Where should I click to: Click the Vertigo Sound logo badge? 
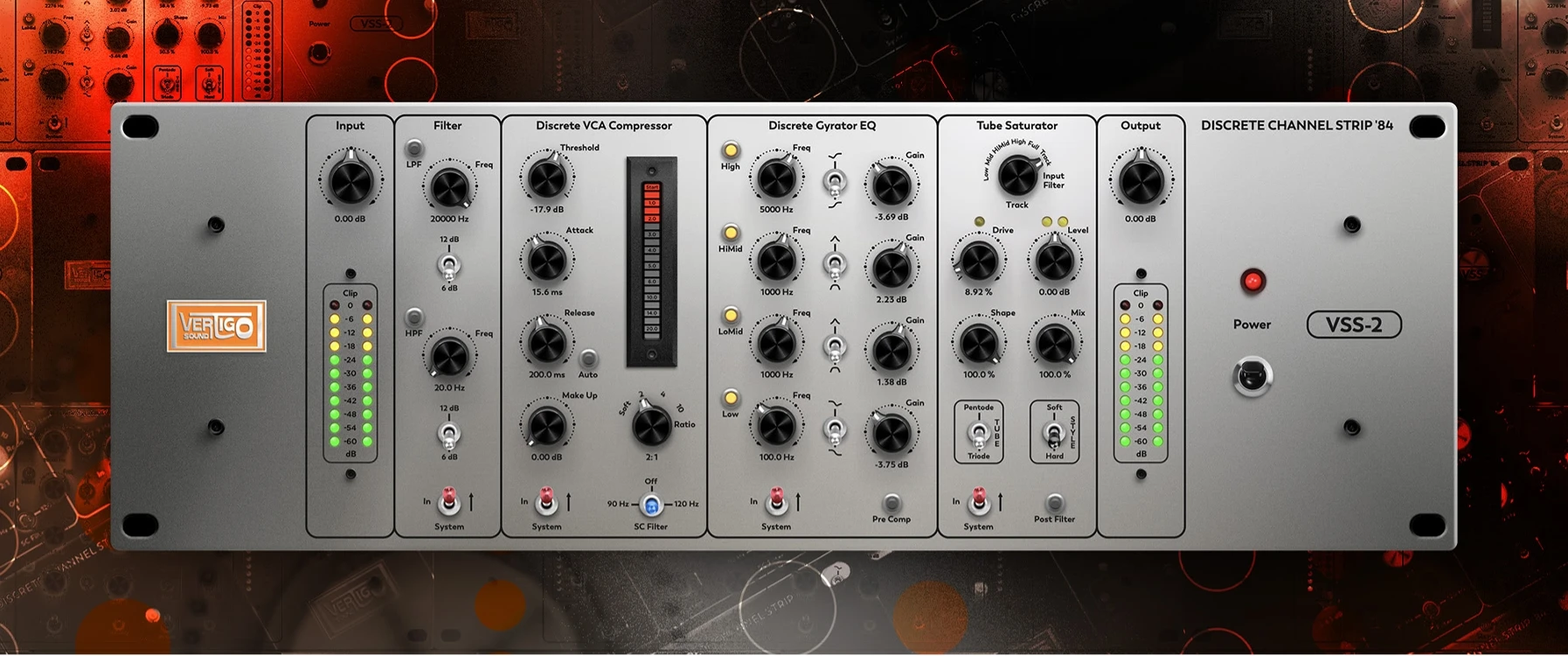pyautogui.click(x=216, y=326)
